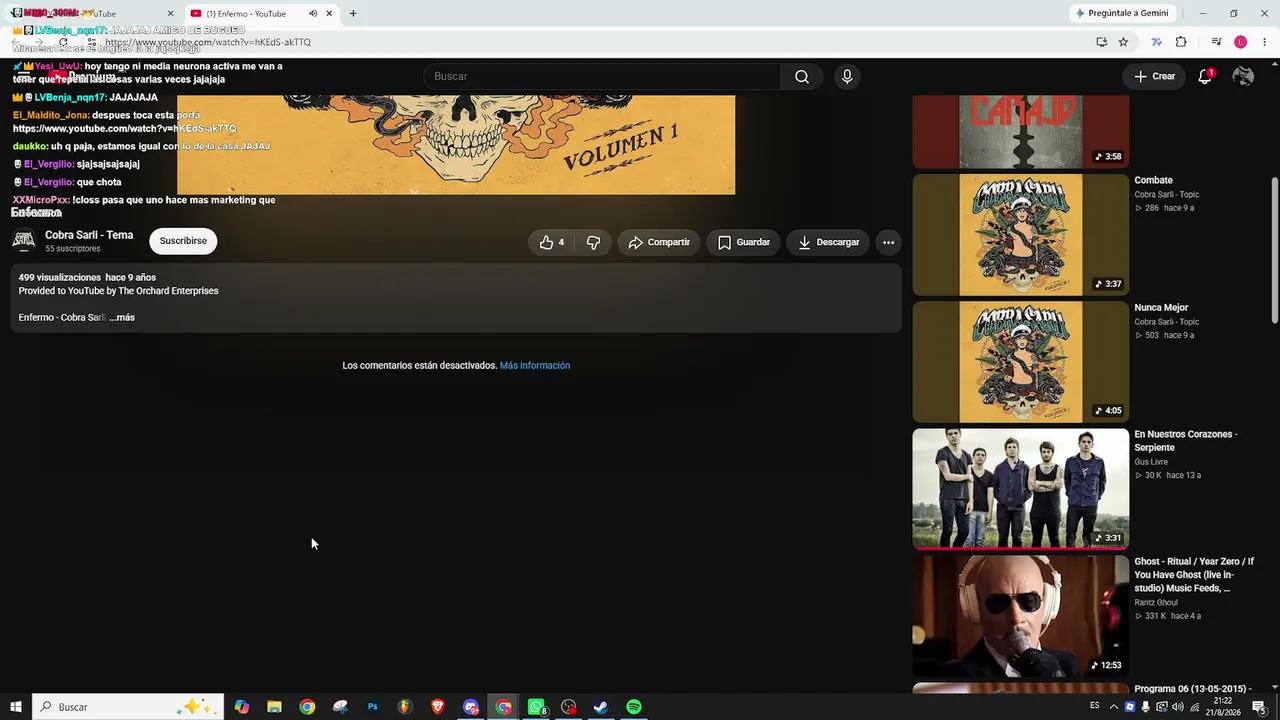Show hidden system tray icons
1280x720 pixels.
[x=1114, y=707]
